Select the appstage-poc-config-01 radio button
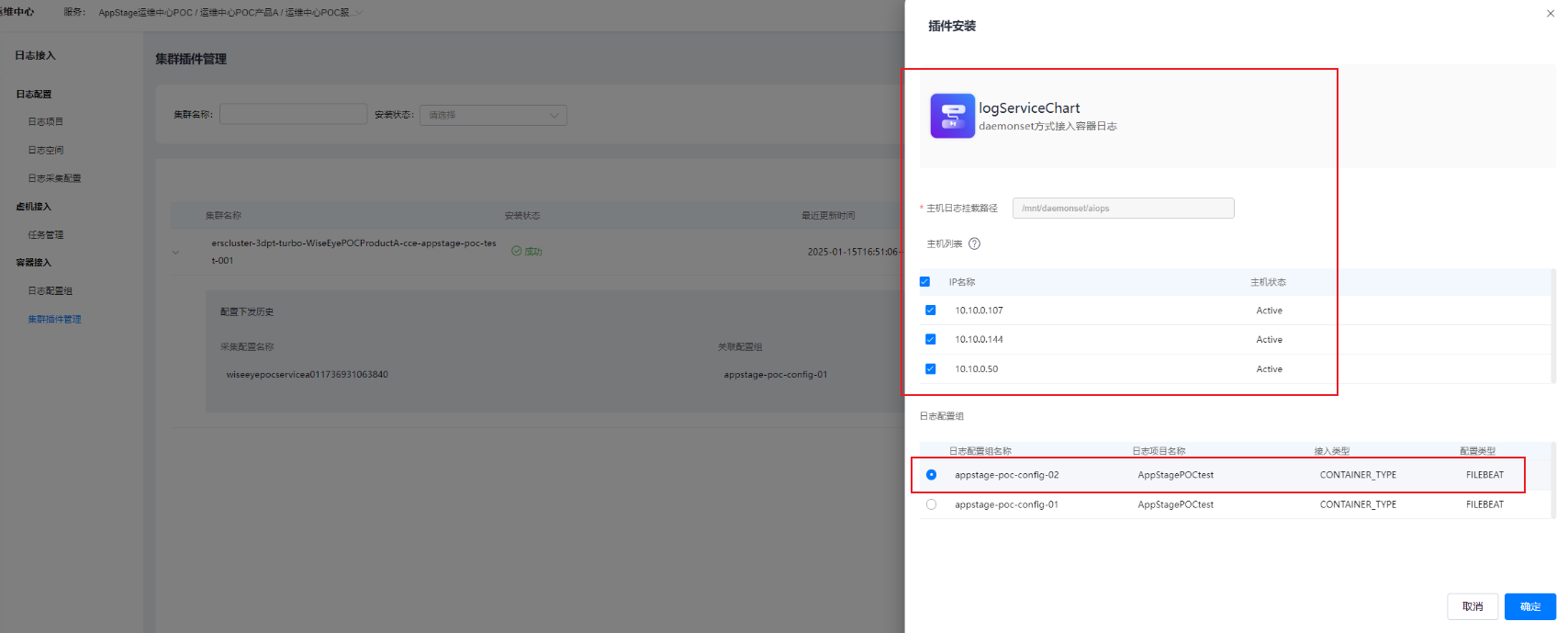Screen dimensions: 1568x633 [931, 504]
